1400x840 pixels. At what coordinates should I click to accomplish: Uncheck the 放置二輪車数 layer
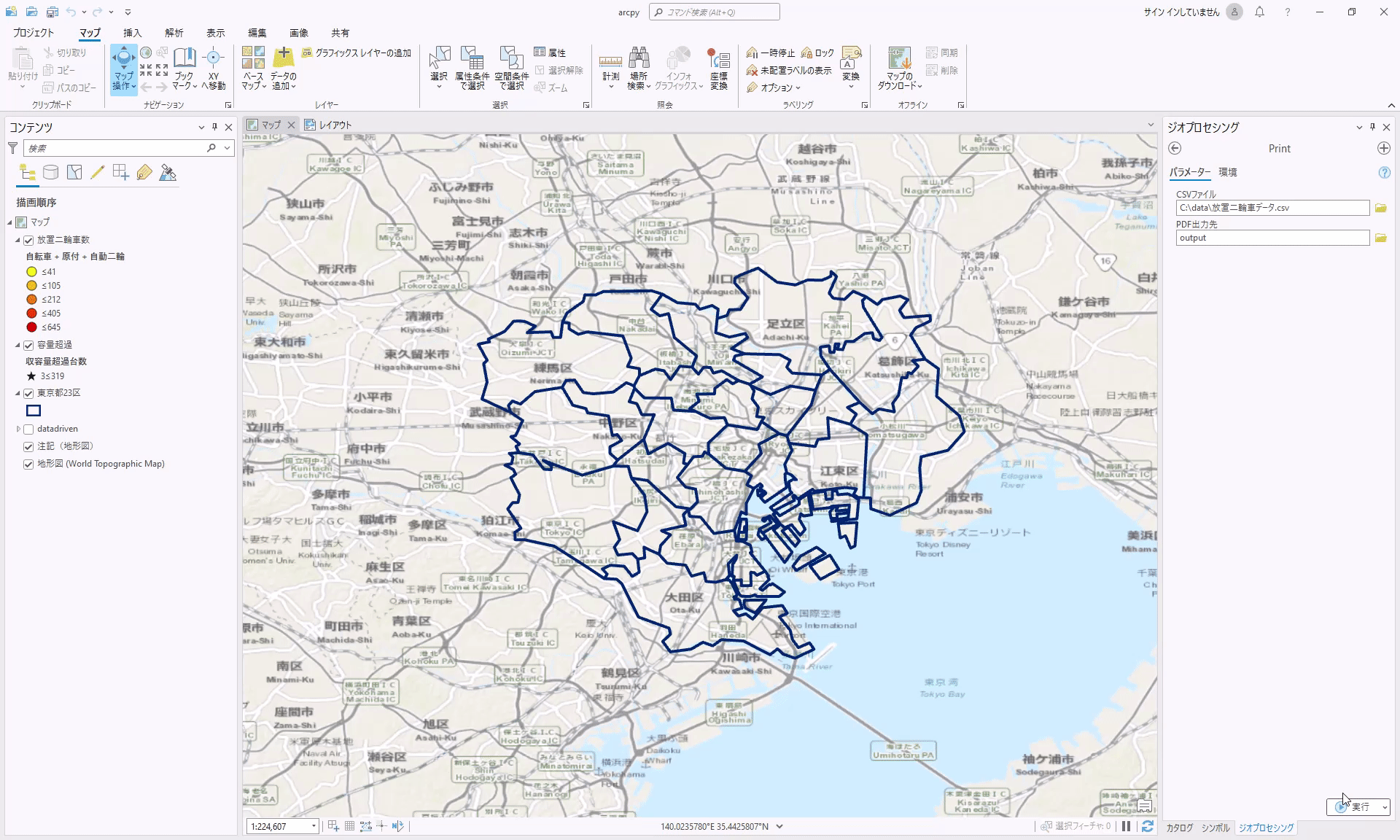pyautogui.click(x=29, y=238)
